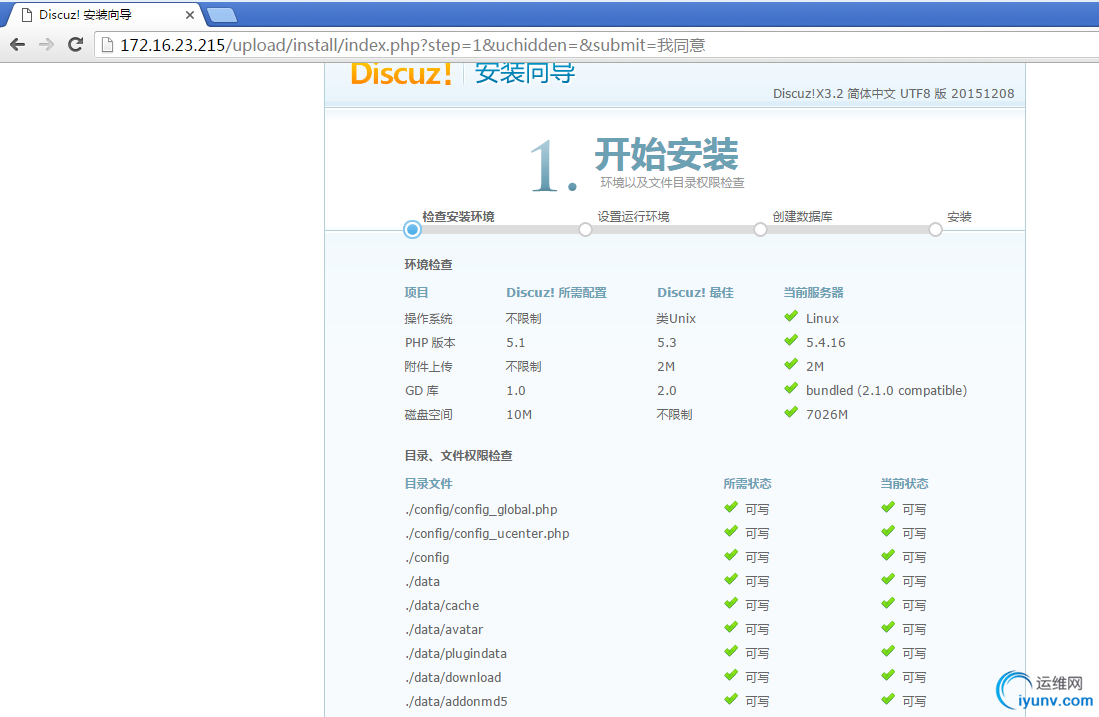Click the green check beside 5.4.16
This screenshot has height=717, width=1099.
click(791, 340)
